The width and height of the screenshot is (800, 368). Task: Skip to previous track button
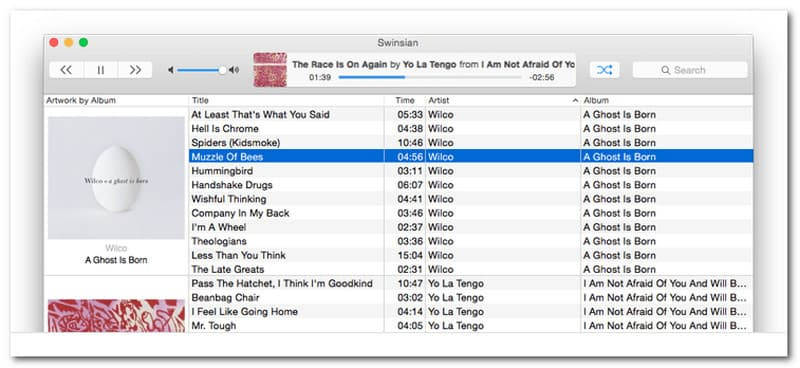[66, 70]
